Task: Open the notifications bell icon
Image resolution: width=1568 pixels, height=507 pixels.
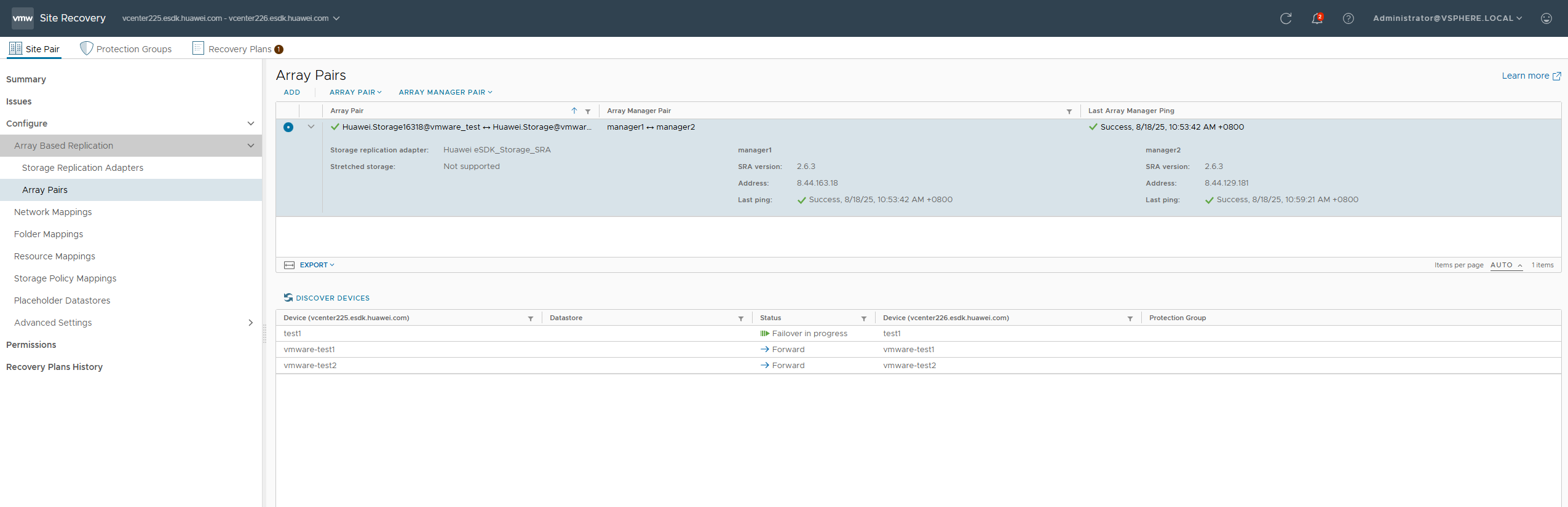Action: 1317,18
